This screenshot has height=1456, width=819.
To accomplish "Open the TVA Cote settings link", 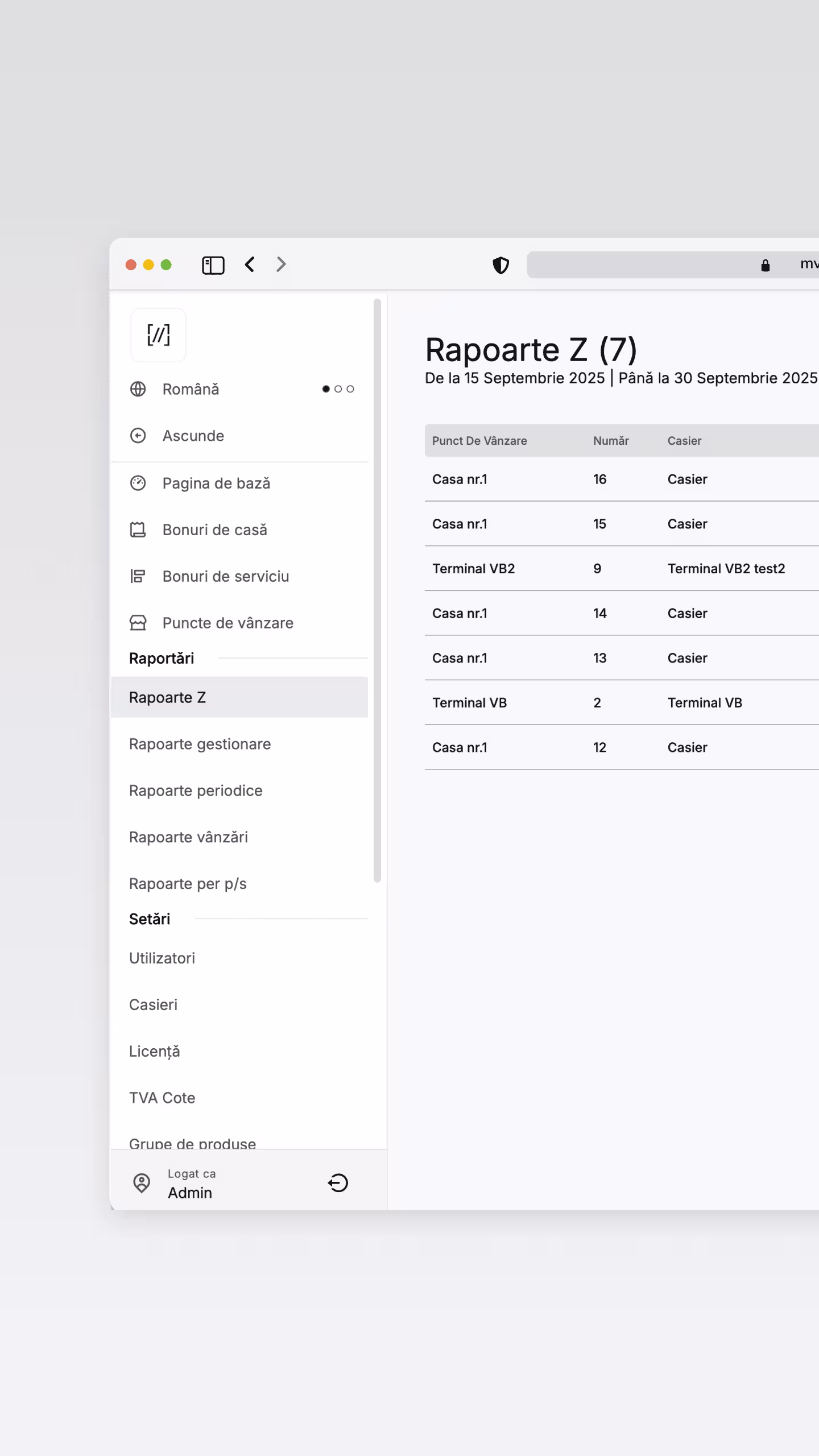I will (x=162, y=1098).
